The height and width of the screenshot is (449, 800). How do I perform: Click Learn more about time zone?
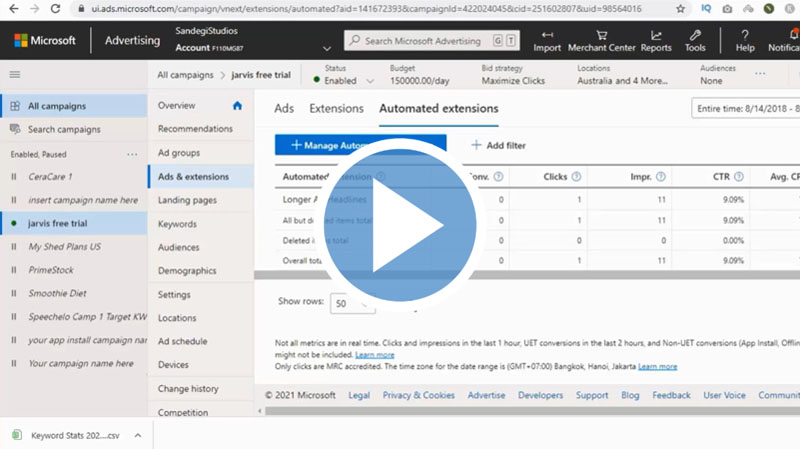(x=657, y=366)
